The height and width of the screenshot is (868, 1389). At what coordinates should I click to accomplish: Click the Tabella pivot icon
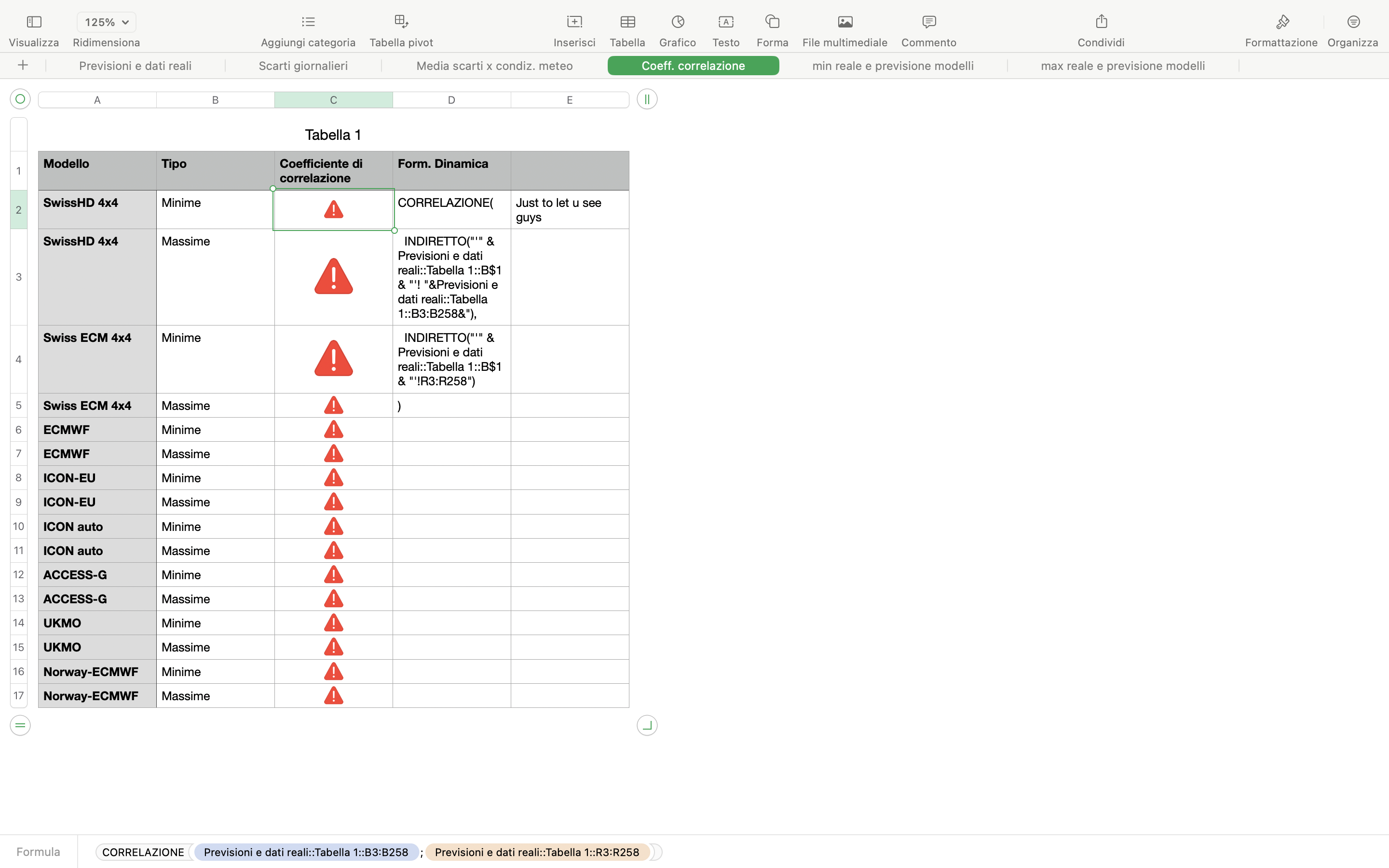click(x=401, y=22)
